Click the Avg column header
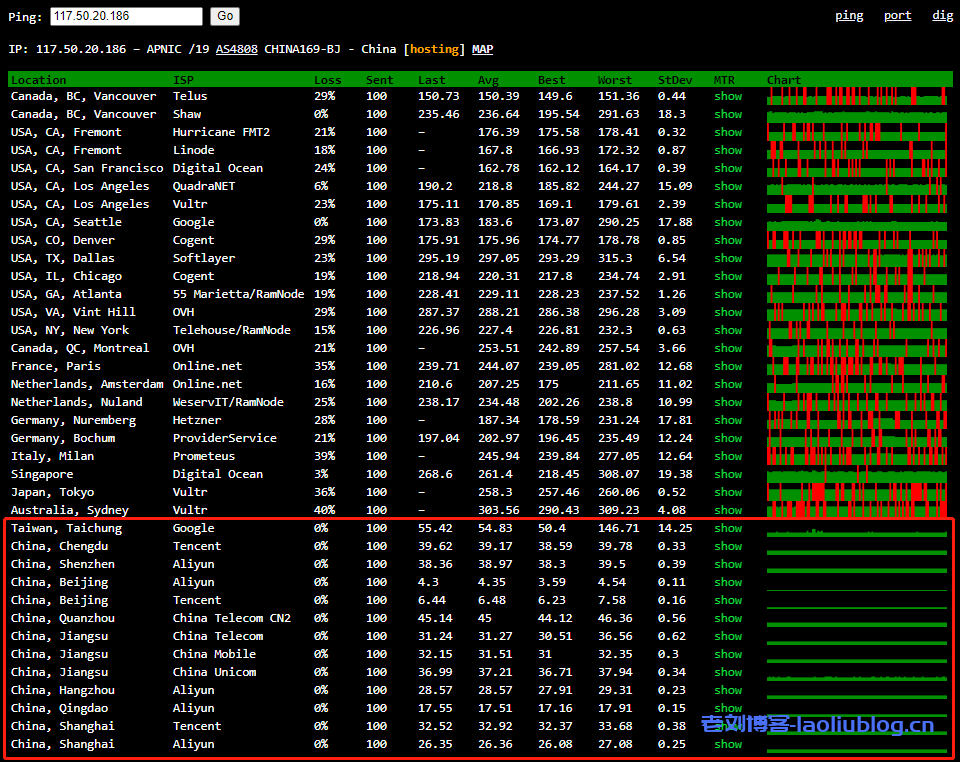960x762 pixels. (x=488, y=80)
